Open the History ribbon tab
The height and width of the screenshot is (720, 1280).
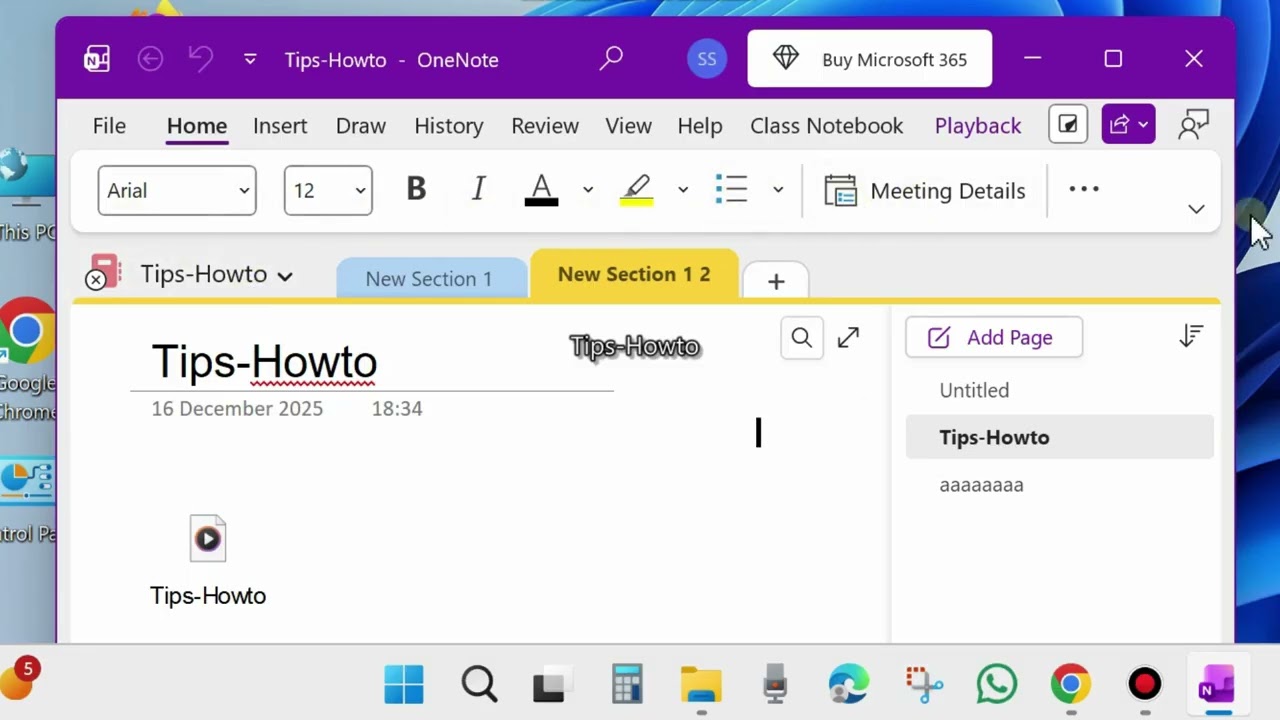pyautogui.click(x=449, y=125)
